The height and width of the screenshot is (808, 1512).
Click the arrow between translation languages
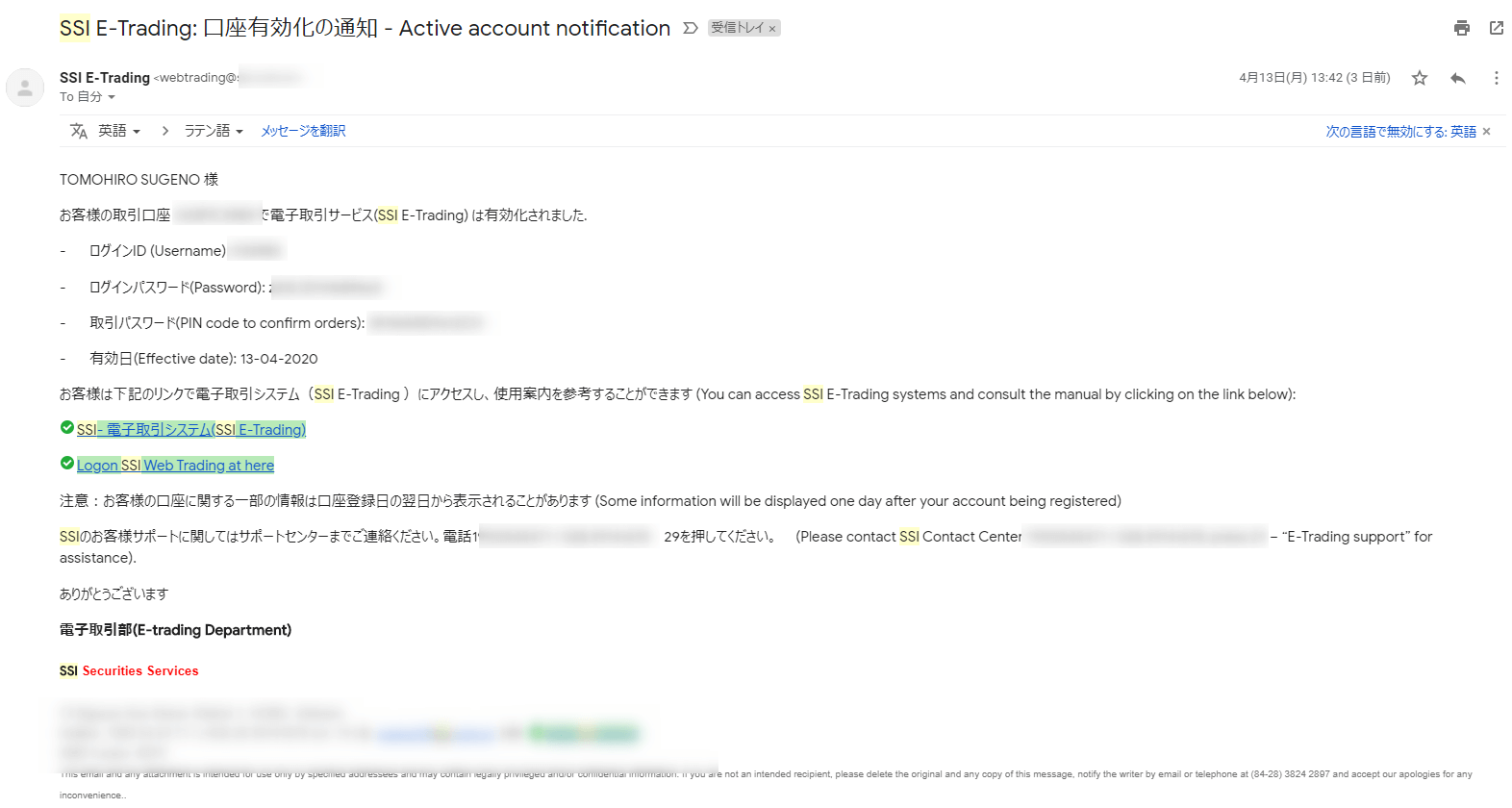point(165,131)
